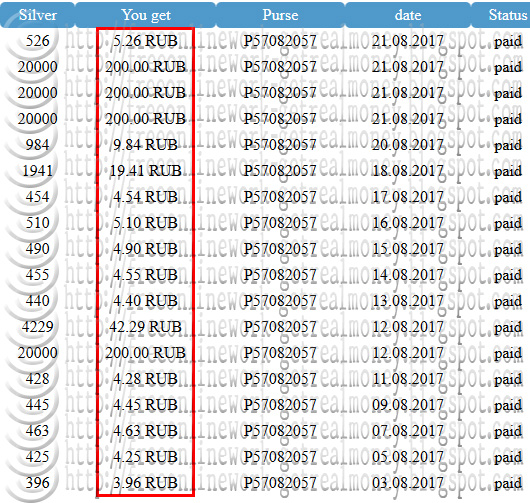
Task: Select the date 16.08.2017
Action: 408,223
